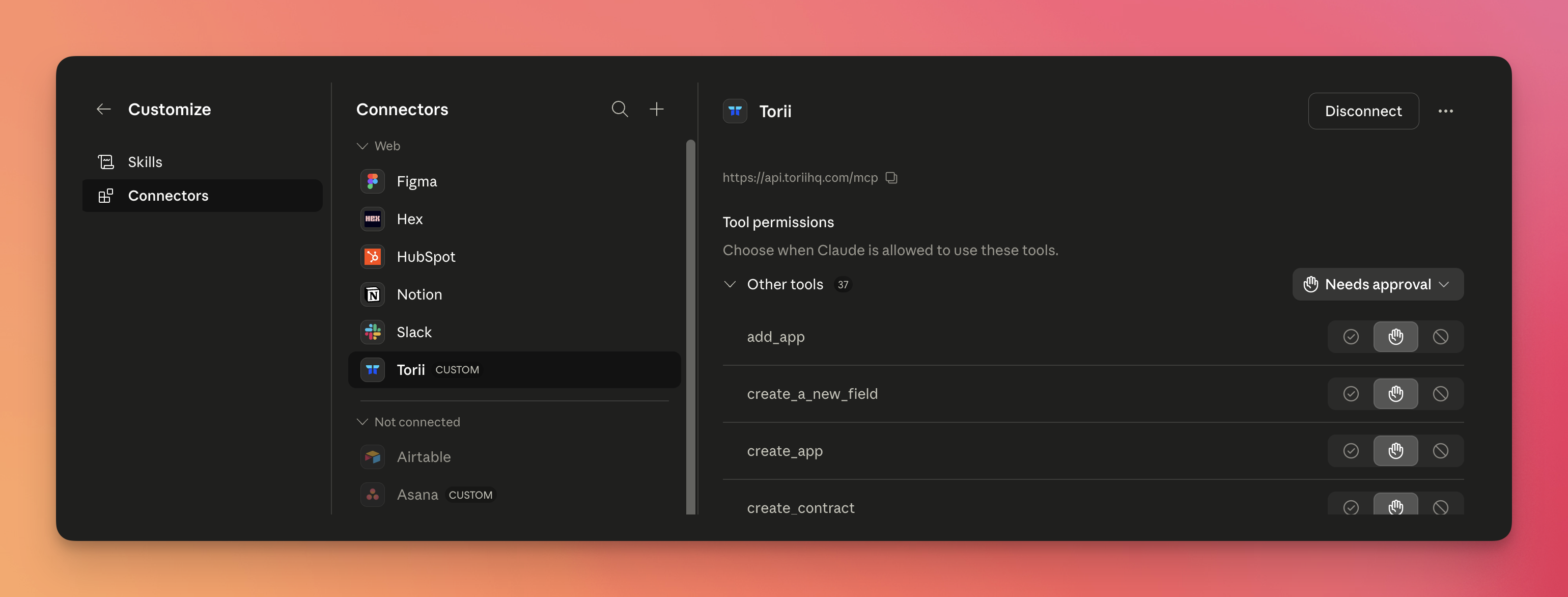Click the Torii logo in the detail header

tap(735, 111)
